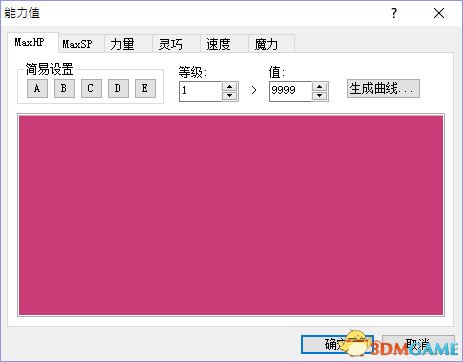Click inside the magenta curve graph area

pos(231,215)
